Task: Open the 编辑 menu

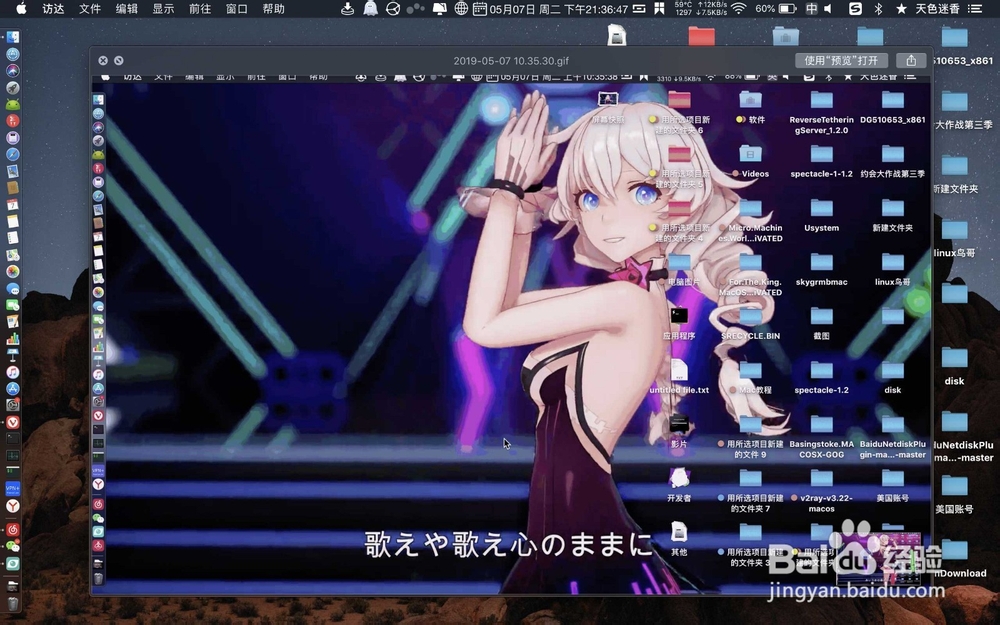Action: 127,9
